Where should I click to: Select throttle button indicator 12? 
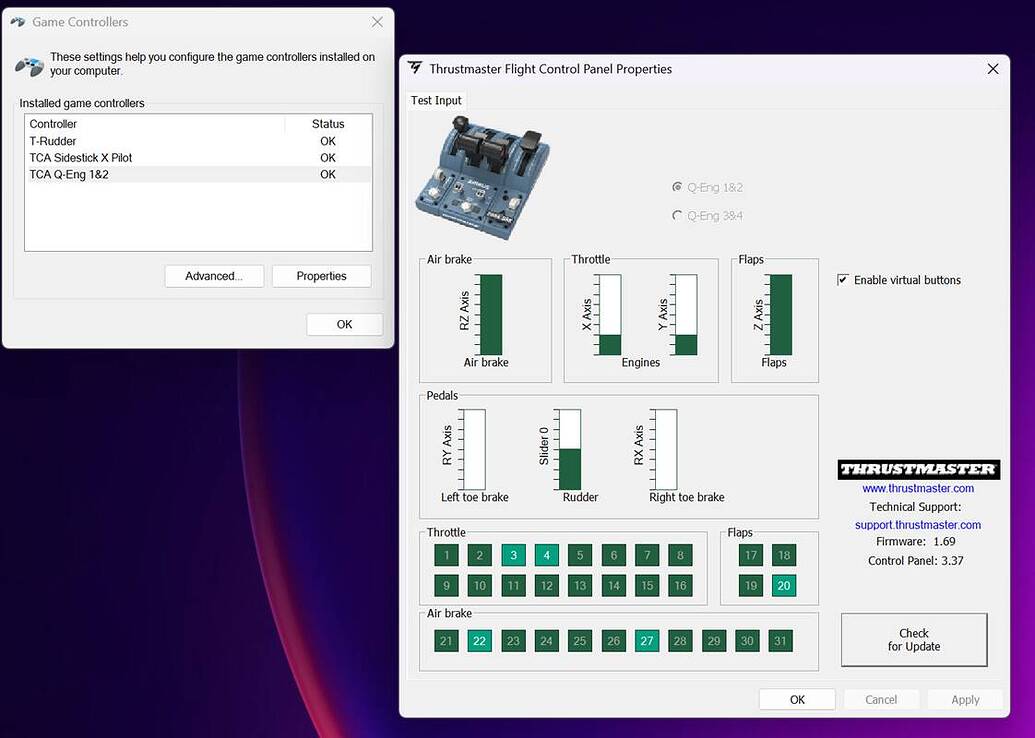pyautogui.click(x=547, y=586)
